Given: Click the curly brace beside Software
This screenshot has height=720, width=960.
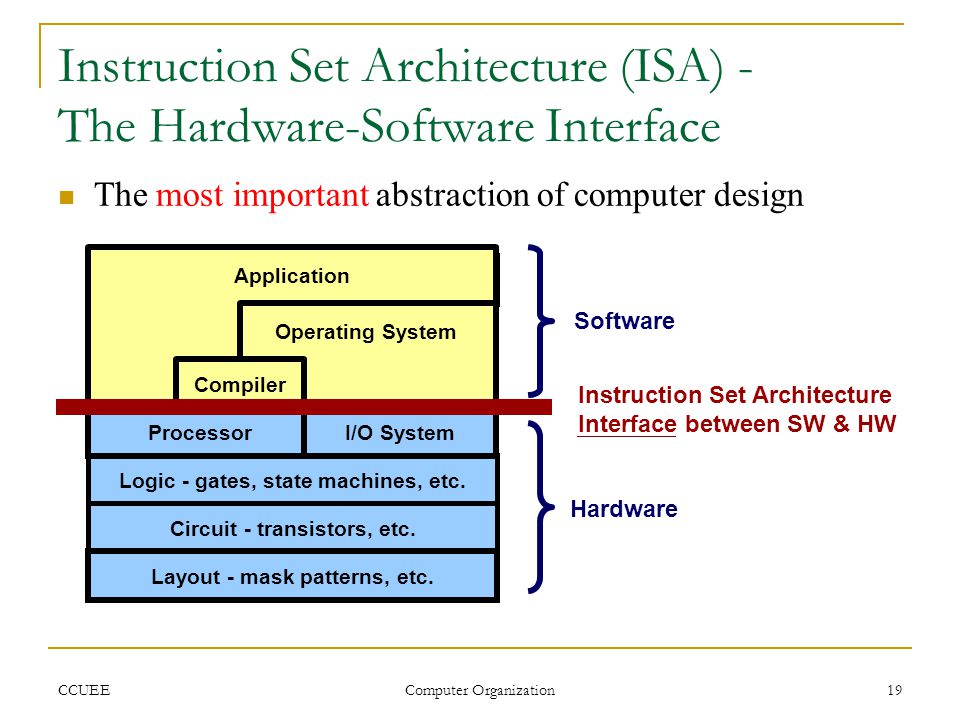Looking at the screenshot, I should 541,320.
